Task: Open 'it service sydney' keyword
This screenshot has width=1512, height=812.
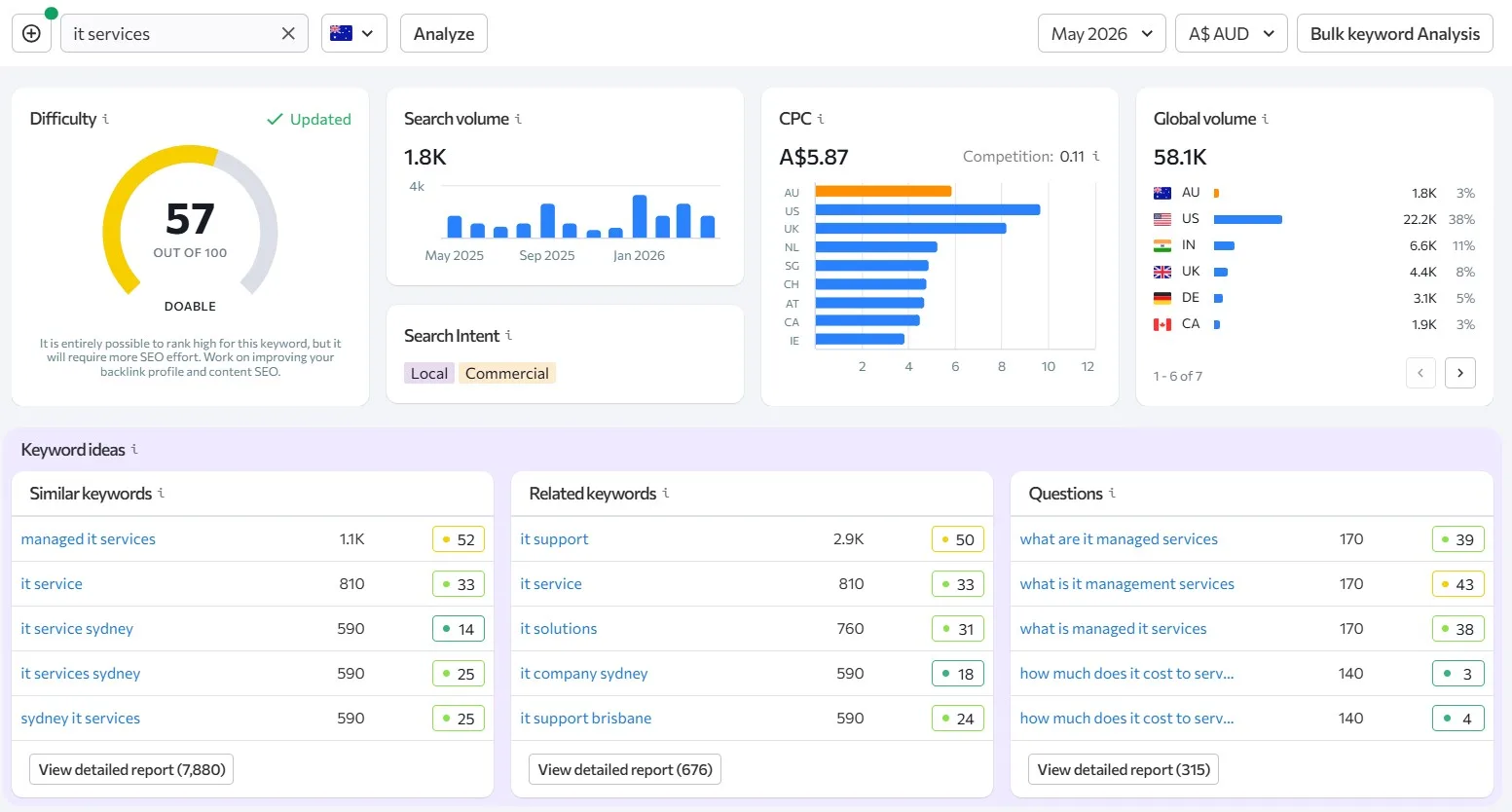Action: pyautogui.click(x=77, y=628)
